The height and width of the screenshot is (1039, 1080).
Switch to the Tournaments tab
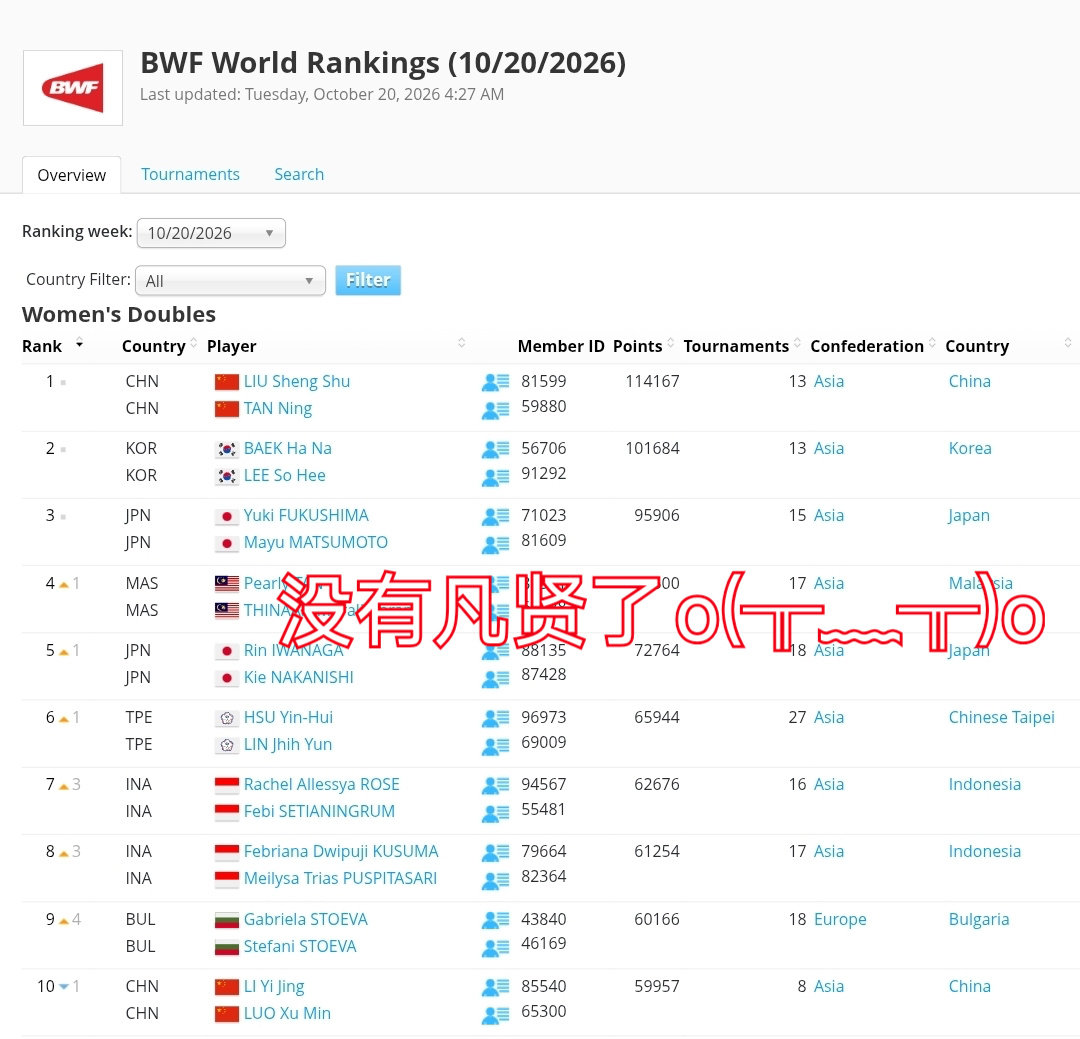point(190,174)
